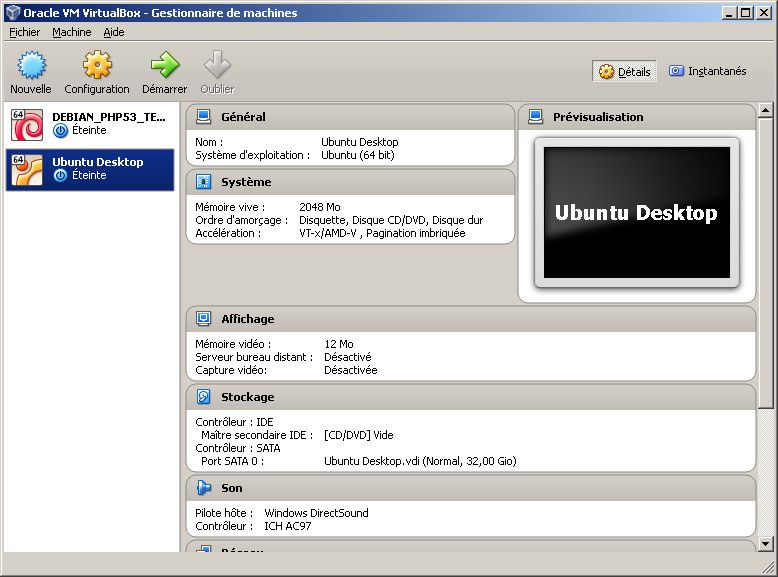This screenshot has height=577, width=778.
Task: Minimize the VirtualBox manager window
Action: click(729, 13)
